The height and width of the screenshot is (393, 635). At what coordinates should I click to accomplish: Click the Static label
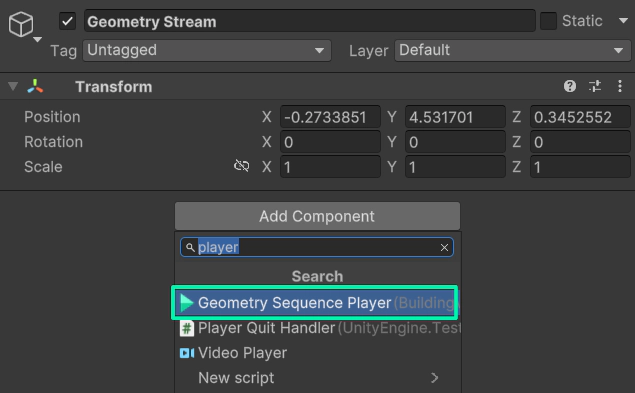pos(582,21)
